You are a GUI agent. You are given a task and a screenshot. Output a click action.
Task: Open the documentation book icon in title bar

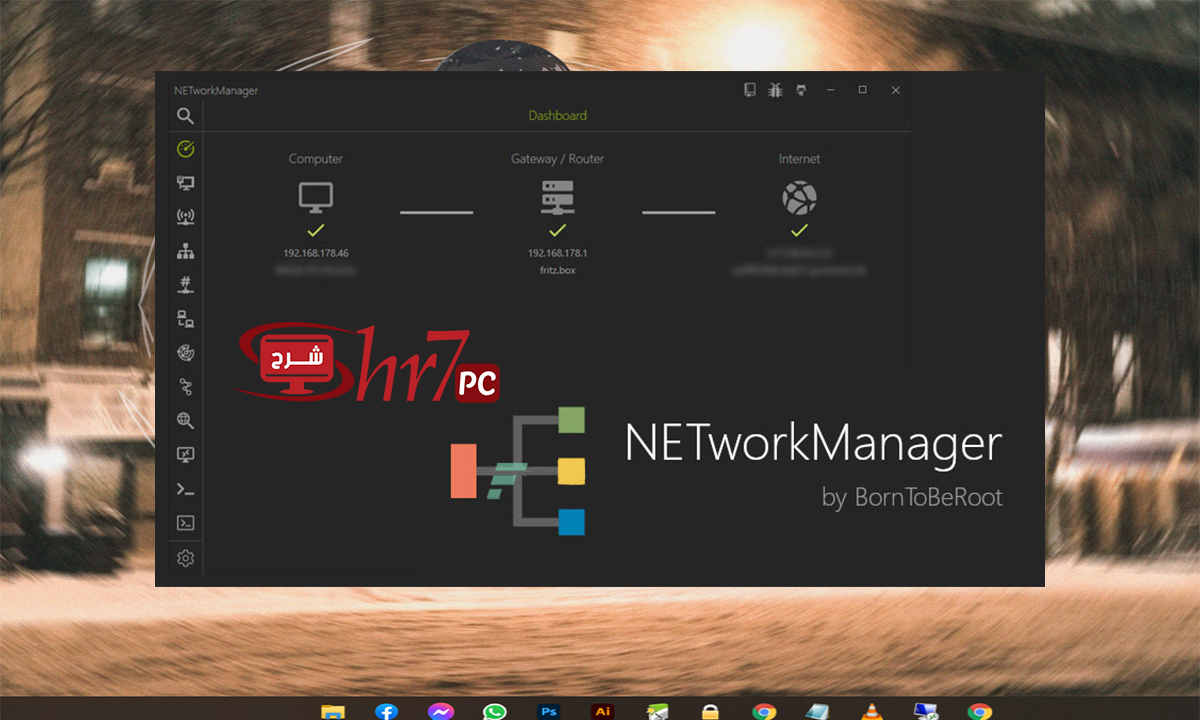tap(750, 90)
